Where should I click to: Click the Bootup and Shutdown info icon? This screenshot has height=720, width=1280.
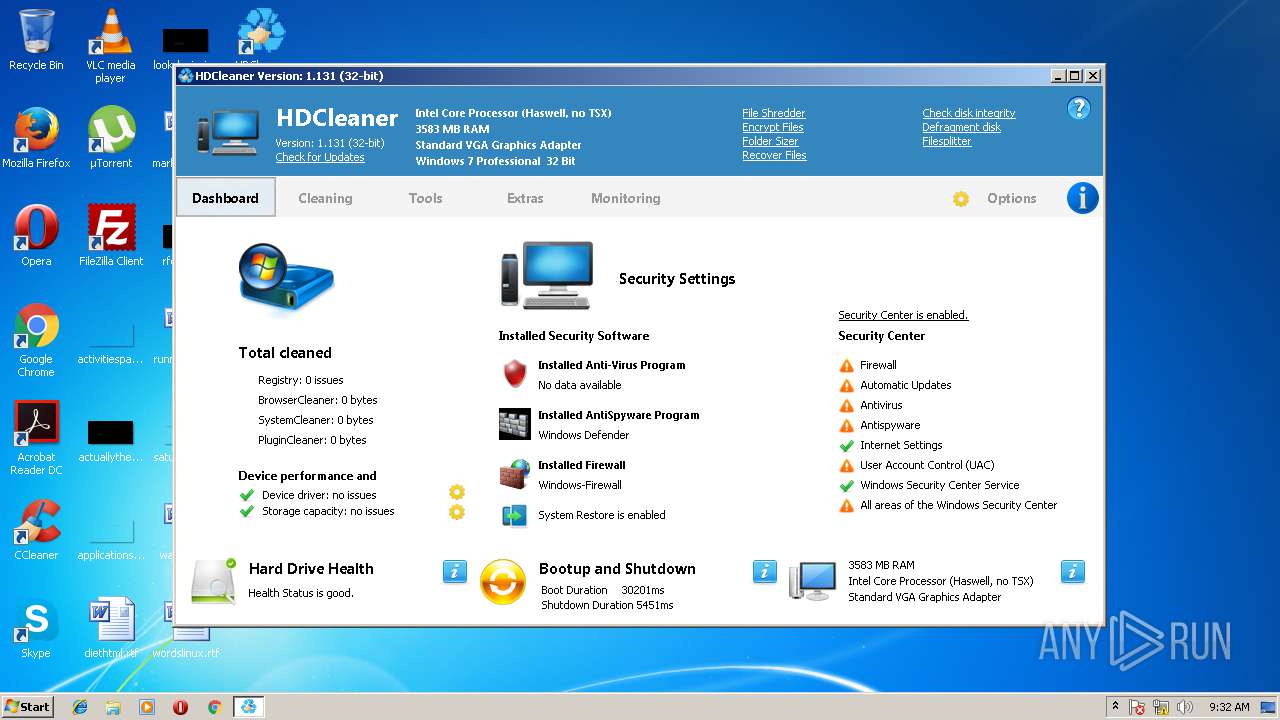click(x=764, y=571)
